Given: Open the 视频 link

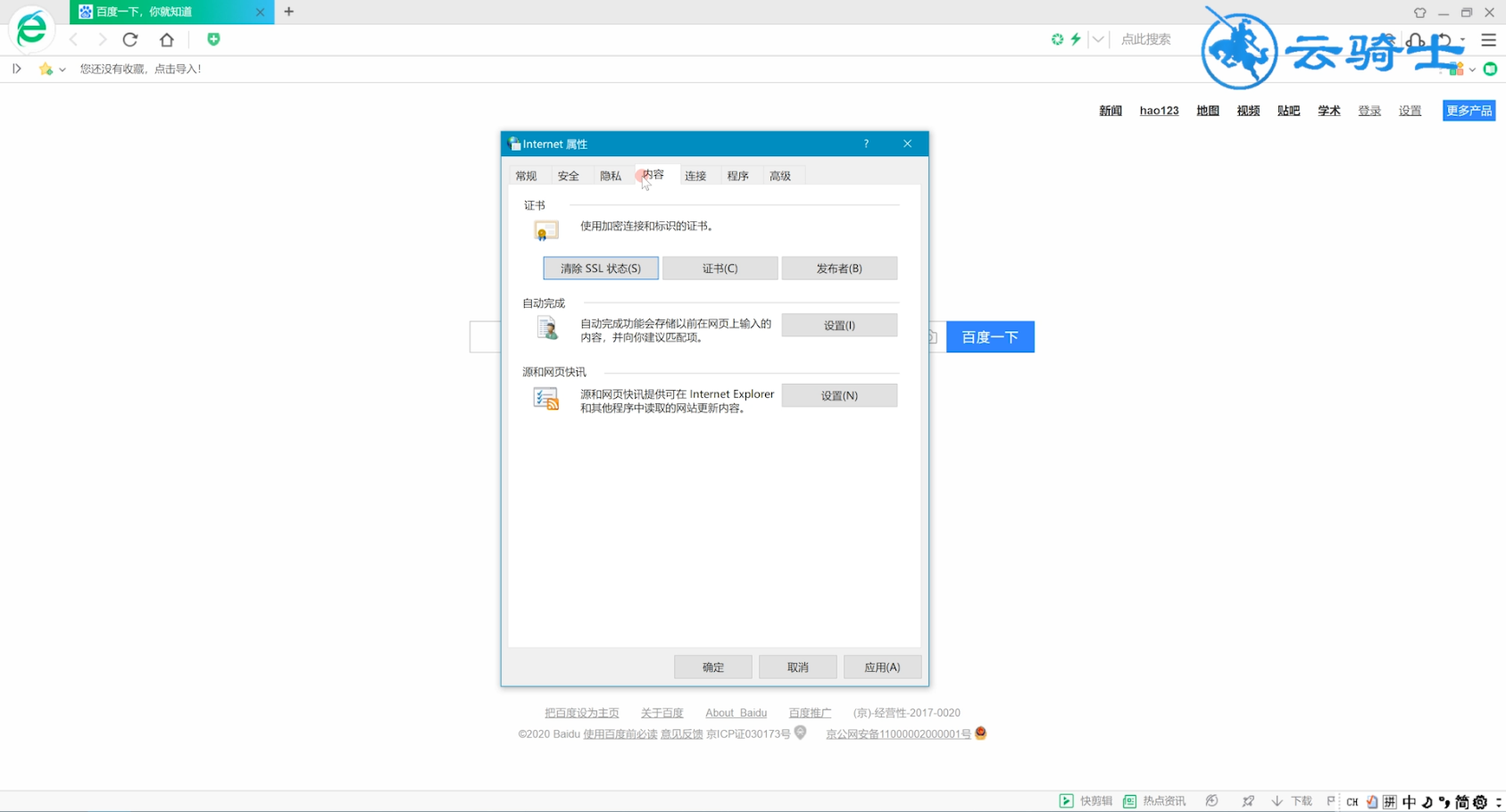Looking at the screenshot, I should click(x=1248, y=111).
